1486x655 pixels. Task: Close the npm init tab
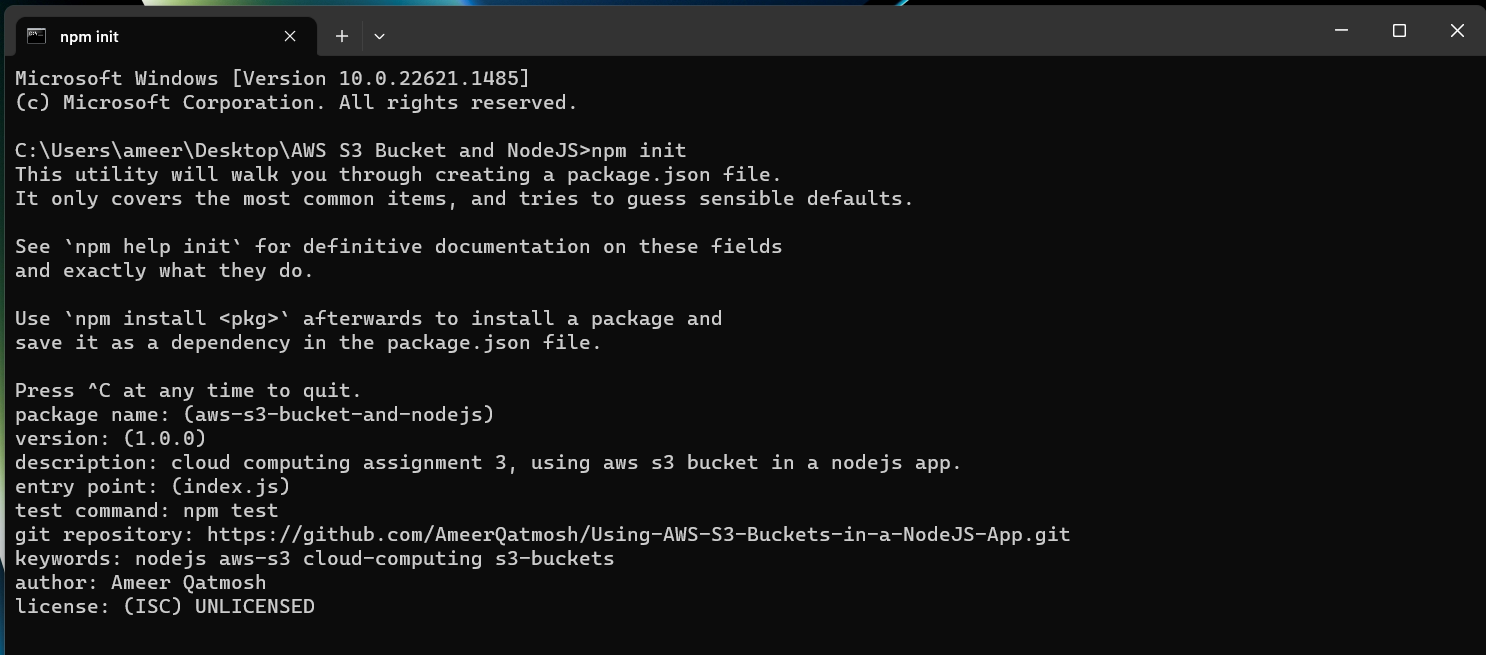290,36
